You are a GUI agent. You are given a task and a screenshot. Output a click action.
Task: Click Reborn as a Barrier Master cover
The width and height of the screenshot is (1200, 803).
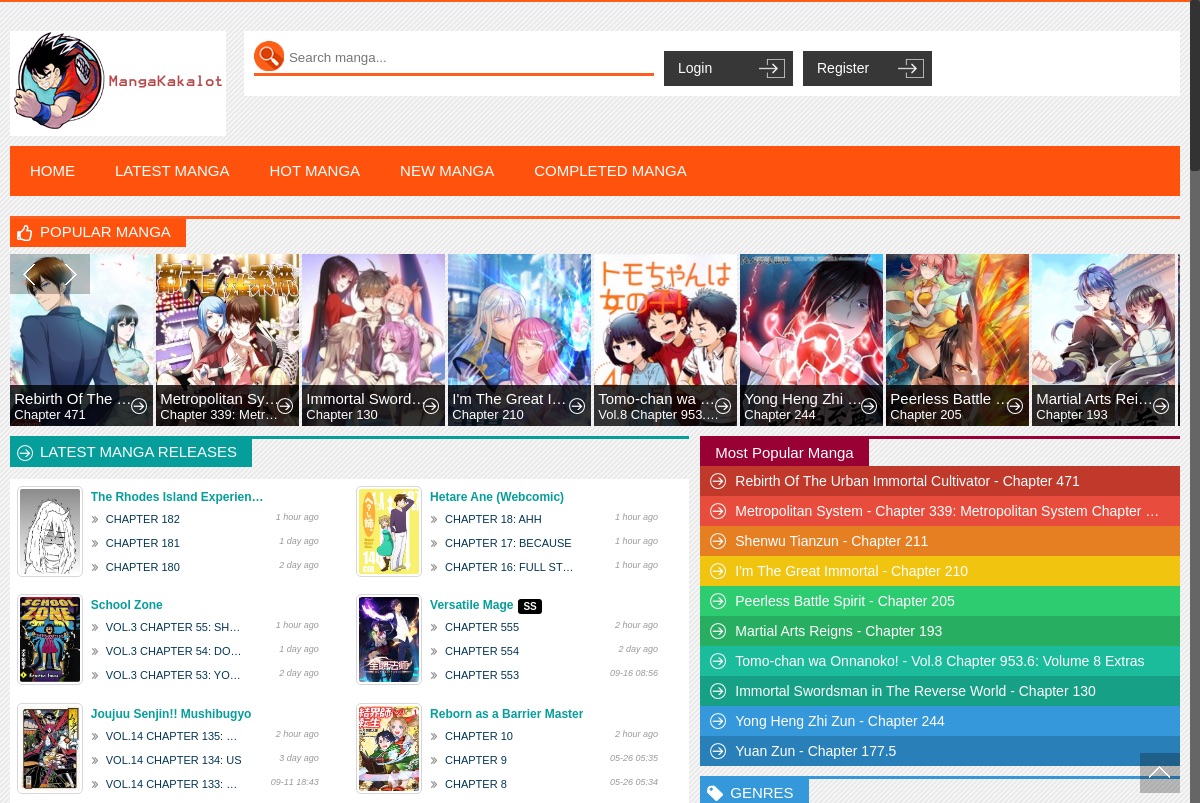[x=389, y=749]
